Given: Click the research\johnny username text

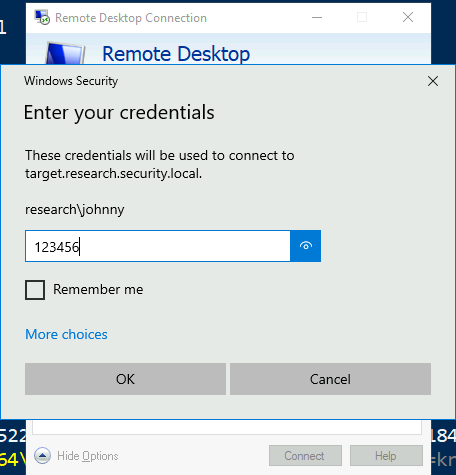Looking at the screenshot, I should 75,209.
